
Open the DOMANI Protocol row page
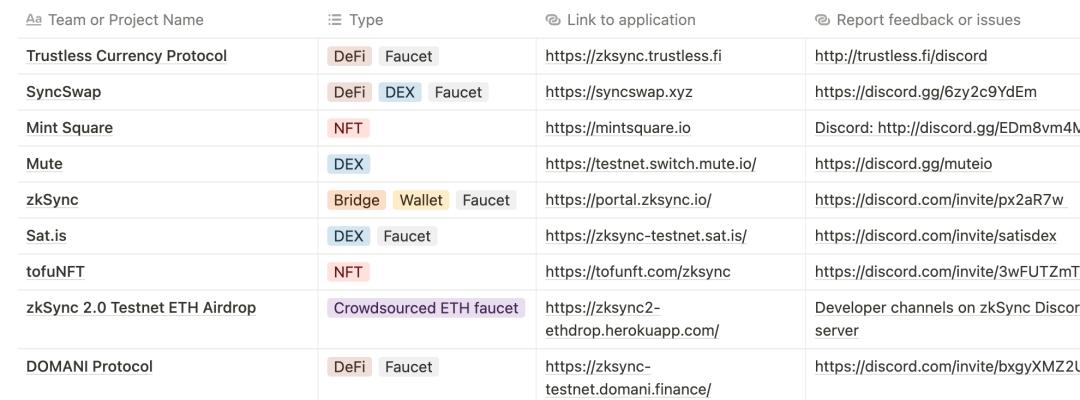[x=89, y=367]
